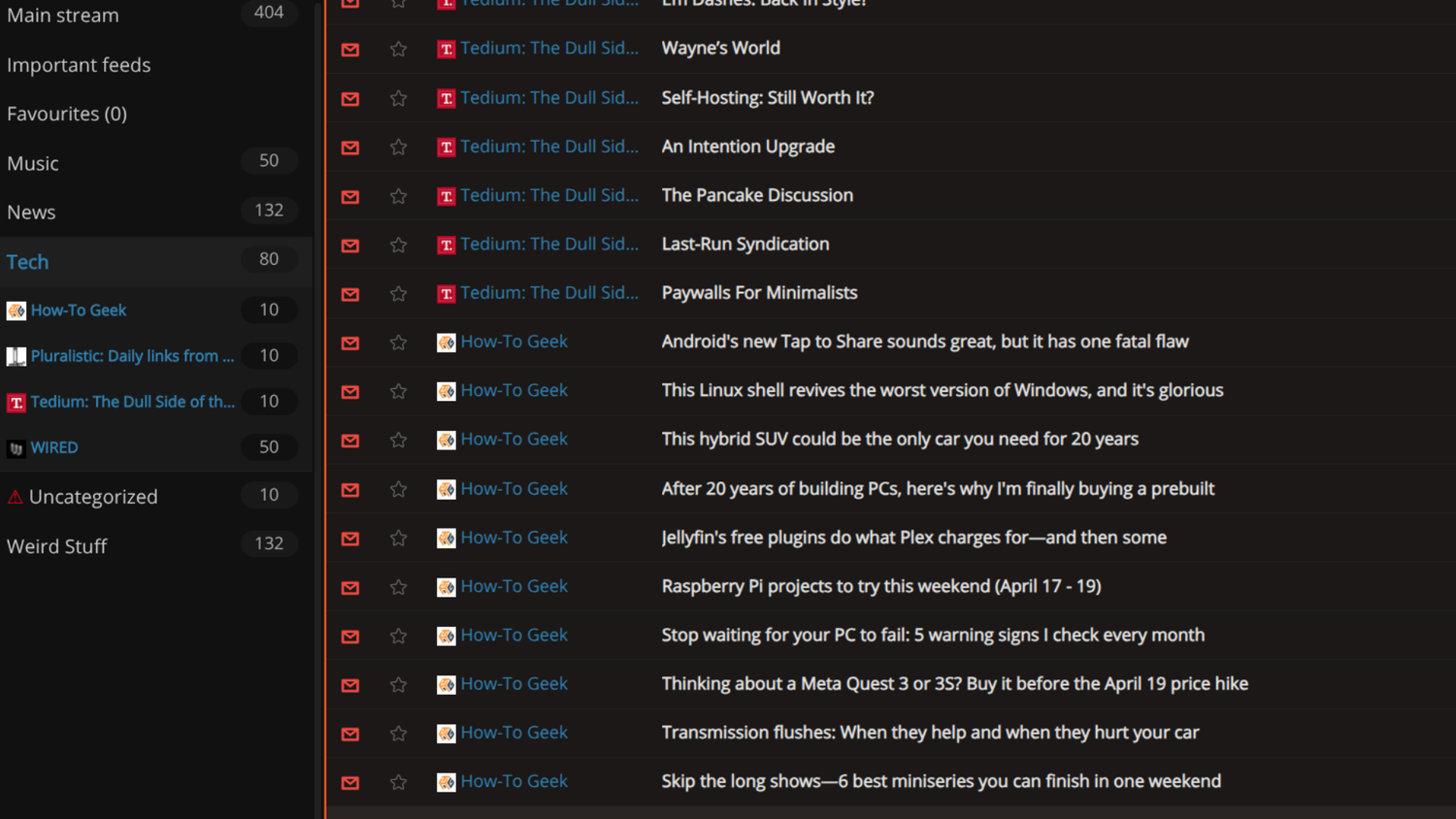Viewport: 1456px width, 819px height.
Task: Favourite the Self-Hosting: Still Worth It? article
Action: point(398,98)
